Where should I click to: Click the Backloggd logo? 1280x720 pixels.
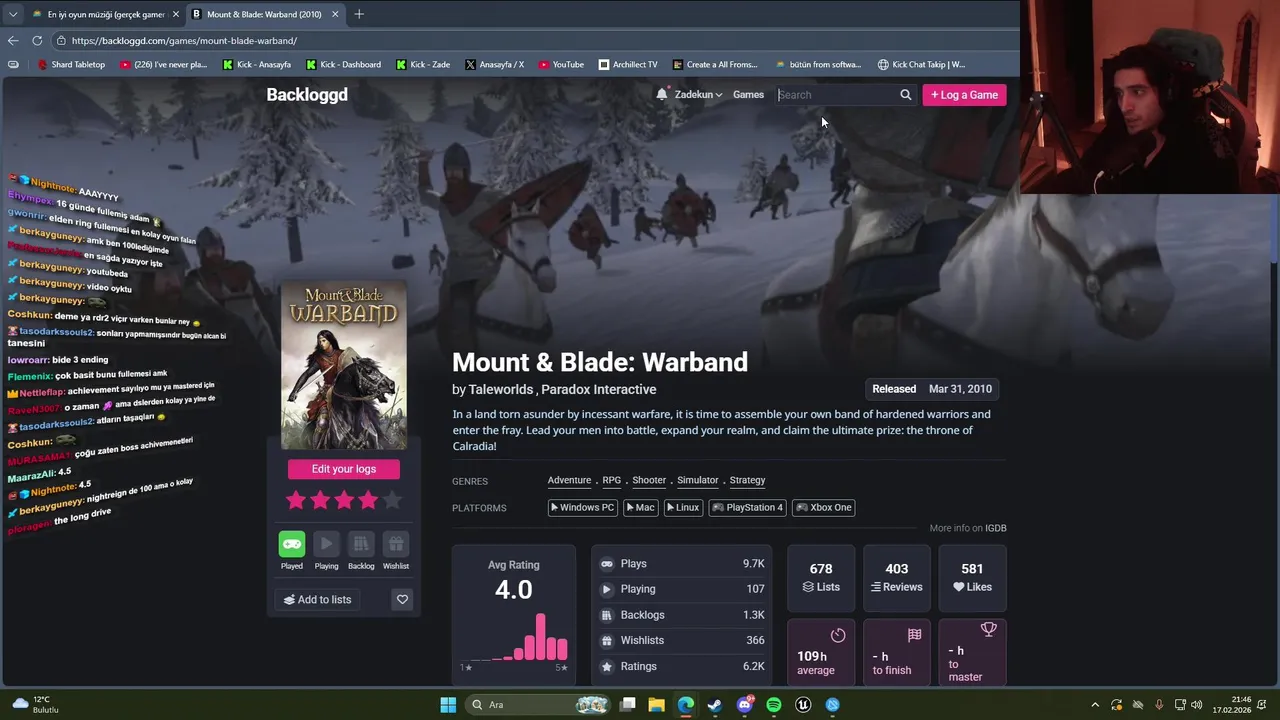pos(307,95)
